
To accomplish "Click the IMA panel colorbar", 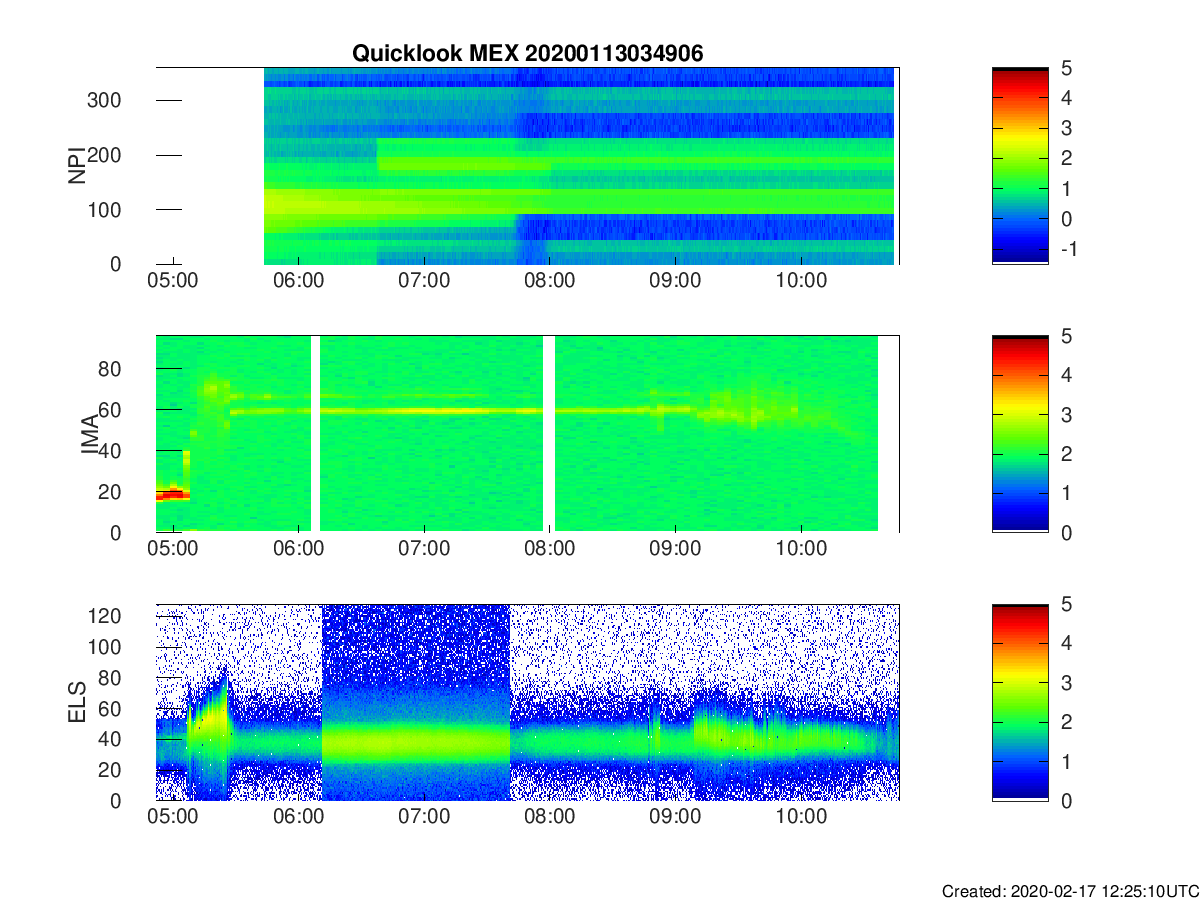I will [x=1020, y=434].
